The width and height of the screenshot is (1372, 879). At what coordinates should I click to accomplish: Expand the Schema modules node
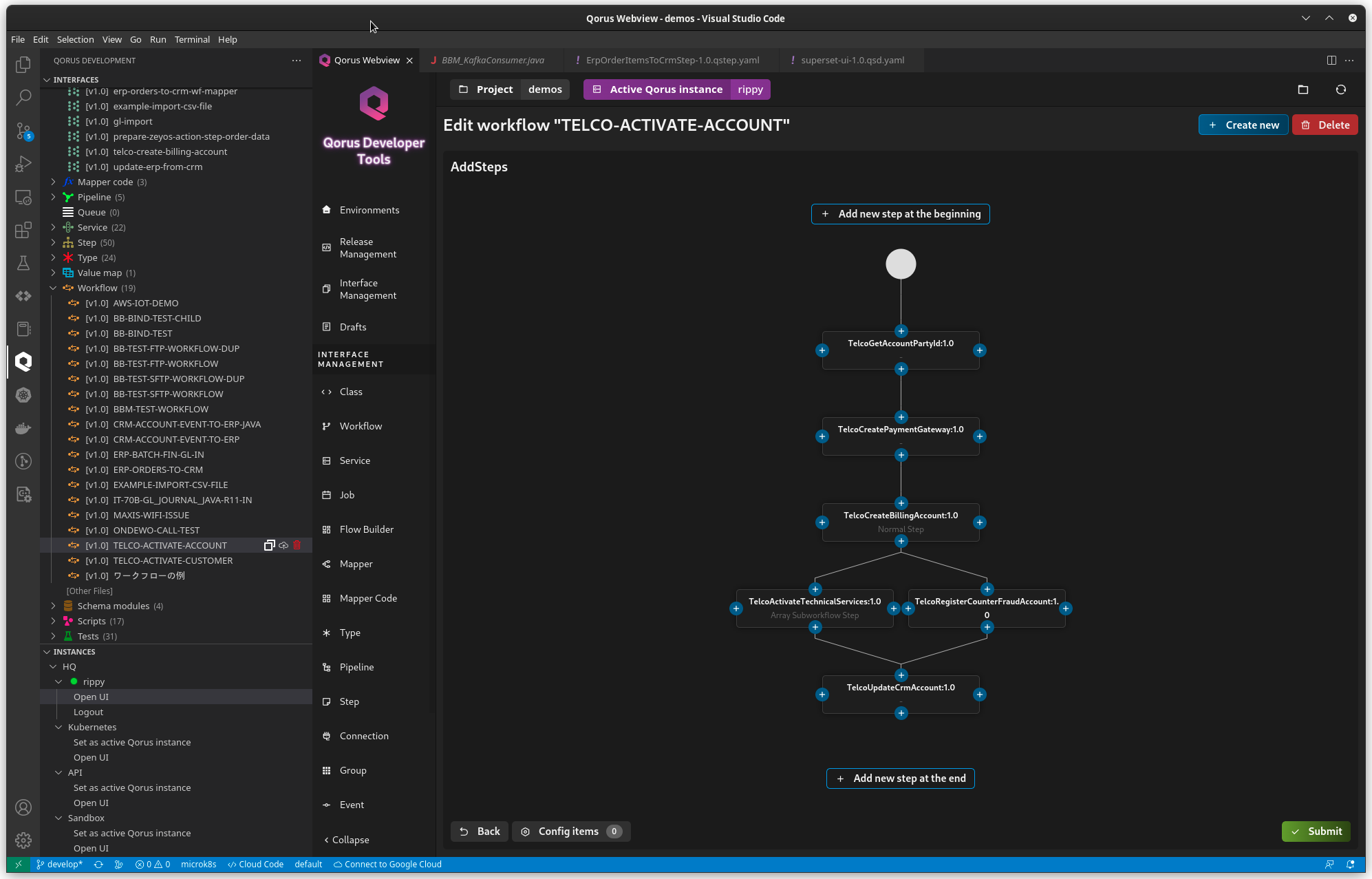tap(53, 606)
